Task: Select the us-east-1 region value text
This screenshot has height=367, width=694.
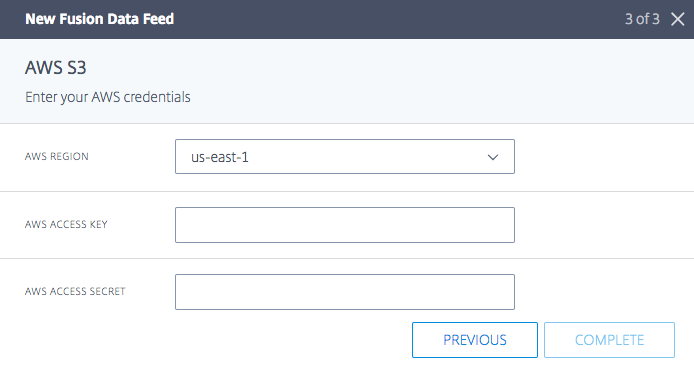Action: (x=220, y=157)
